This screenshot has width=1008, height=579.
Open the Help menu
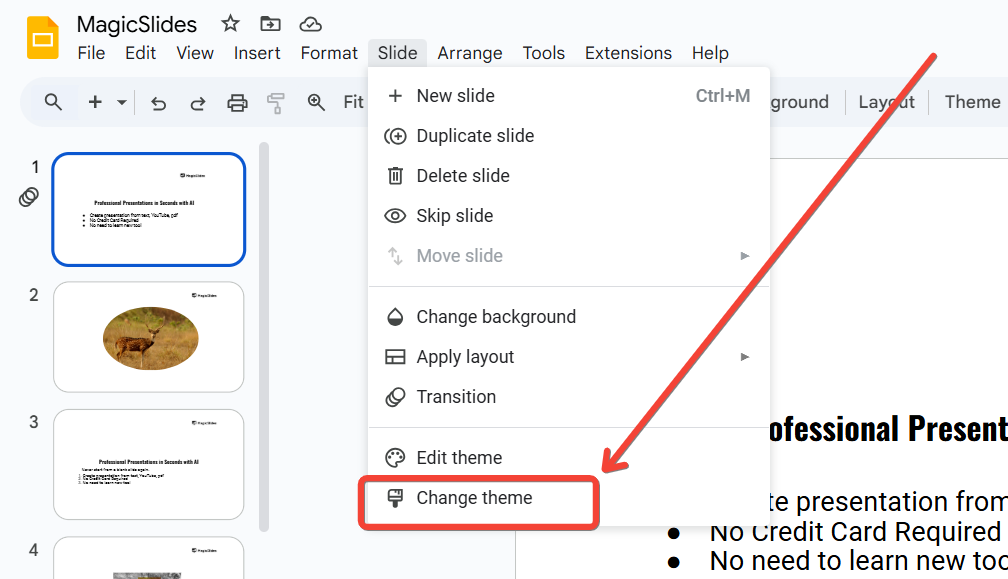tap(710, 53)
